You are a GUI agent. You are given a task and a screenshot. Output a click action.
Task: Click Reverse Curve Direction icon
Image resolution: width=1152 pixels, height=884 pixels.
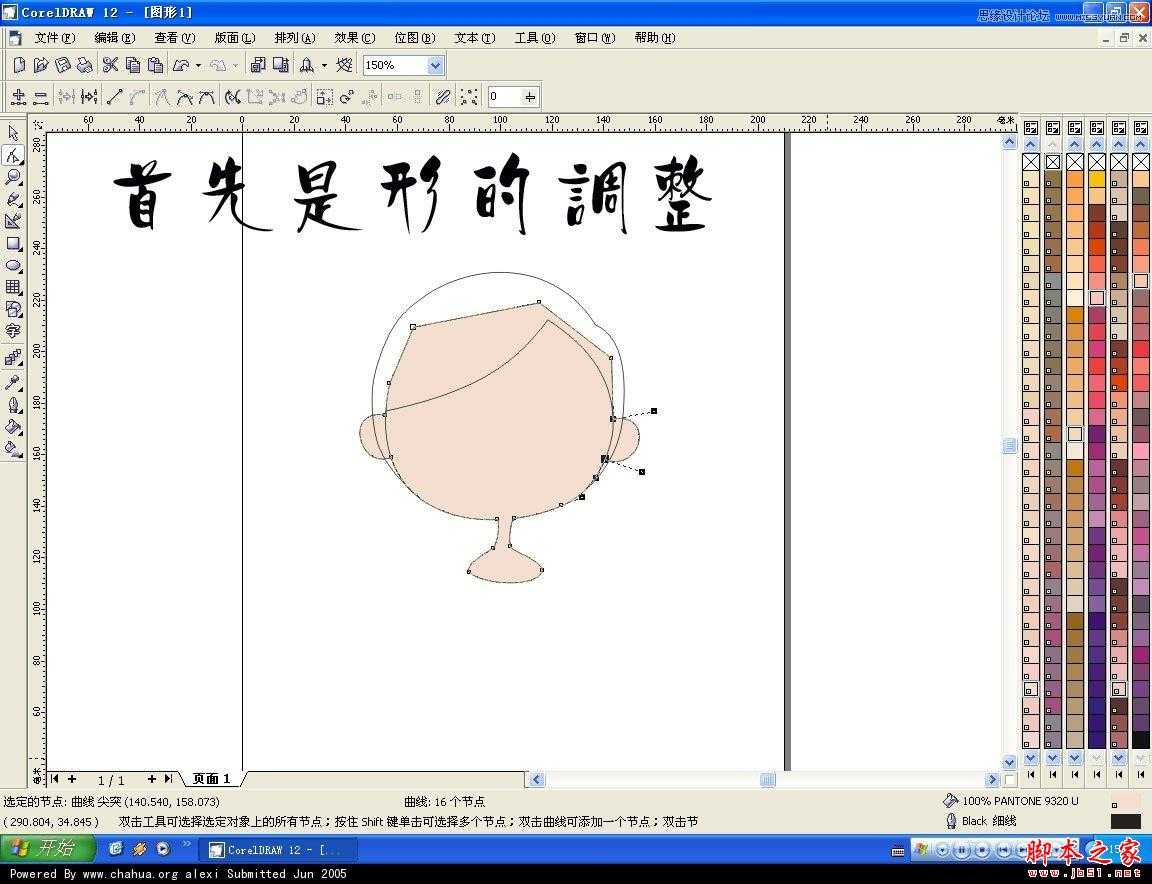(233, 97)
